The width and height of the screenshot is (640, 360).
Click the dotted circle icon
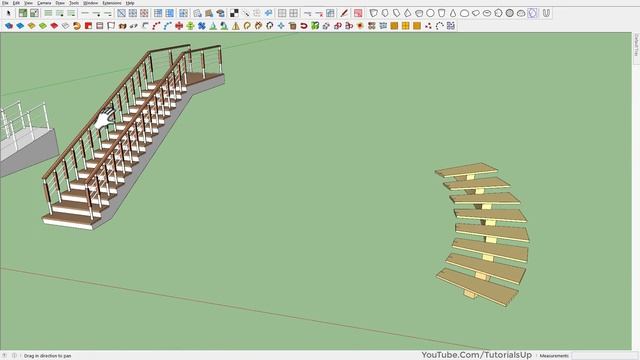point(439,26)
